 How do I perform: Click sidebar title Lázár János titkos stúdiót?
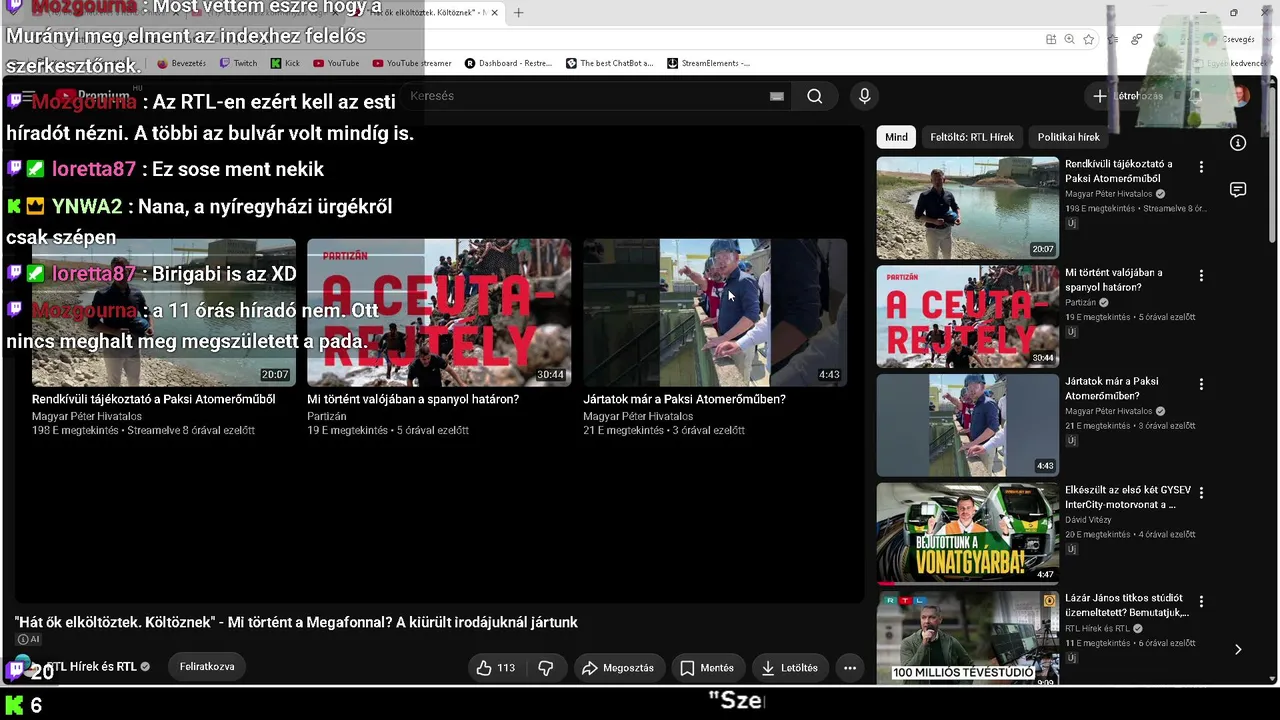coord(1127,605)
